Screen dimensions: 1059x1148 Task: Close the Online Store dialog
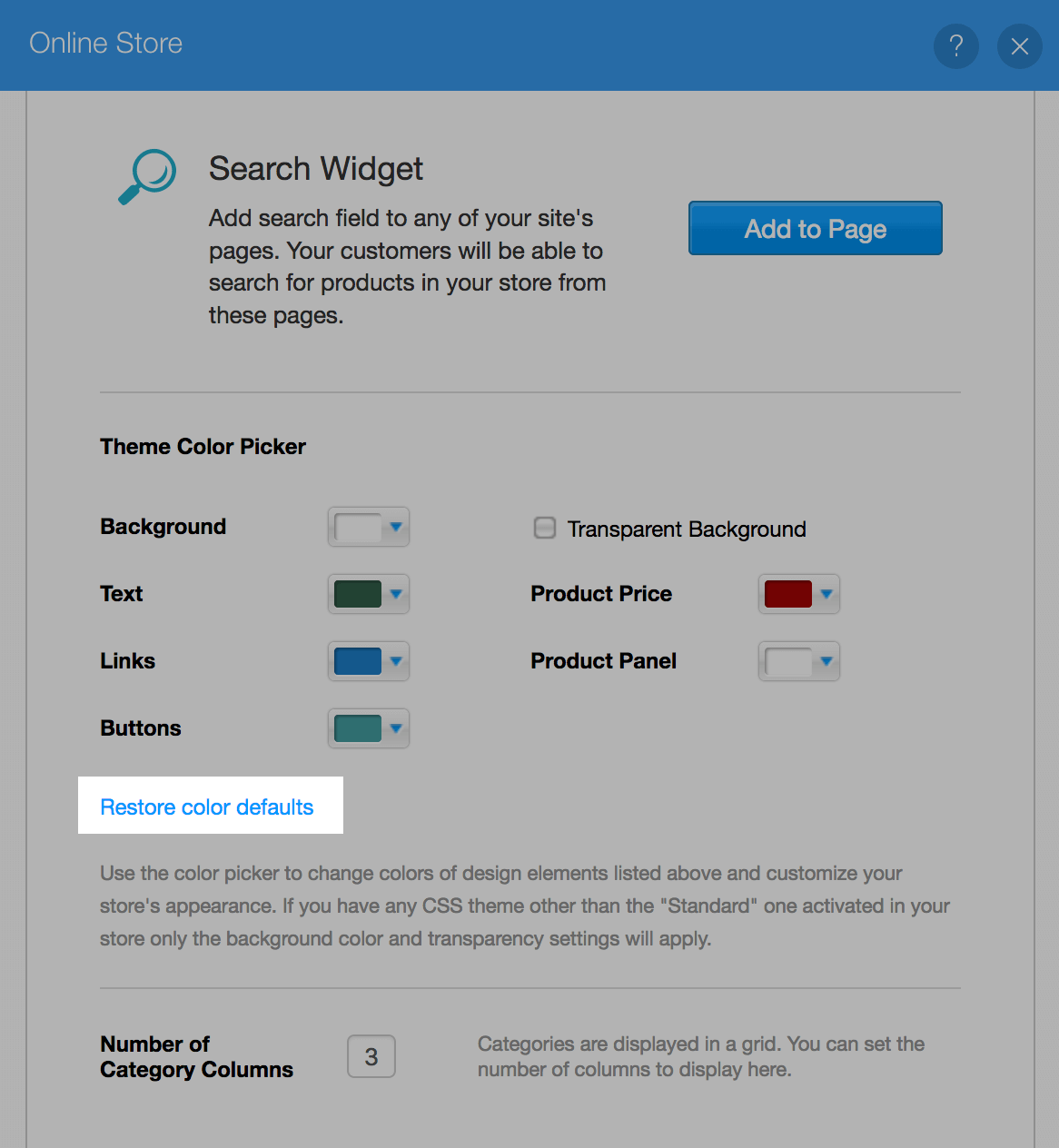(1019, 46)
